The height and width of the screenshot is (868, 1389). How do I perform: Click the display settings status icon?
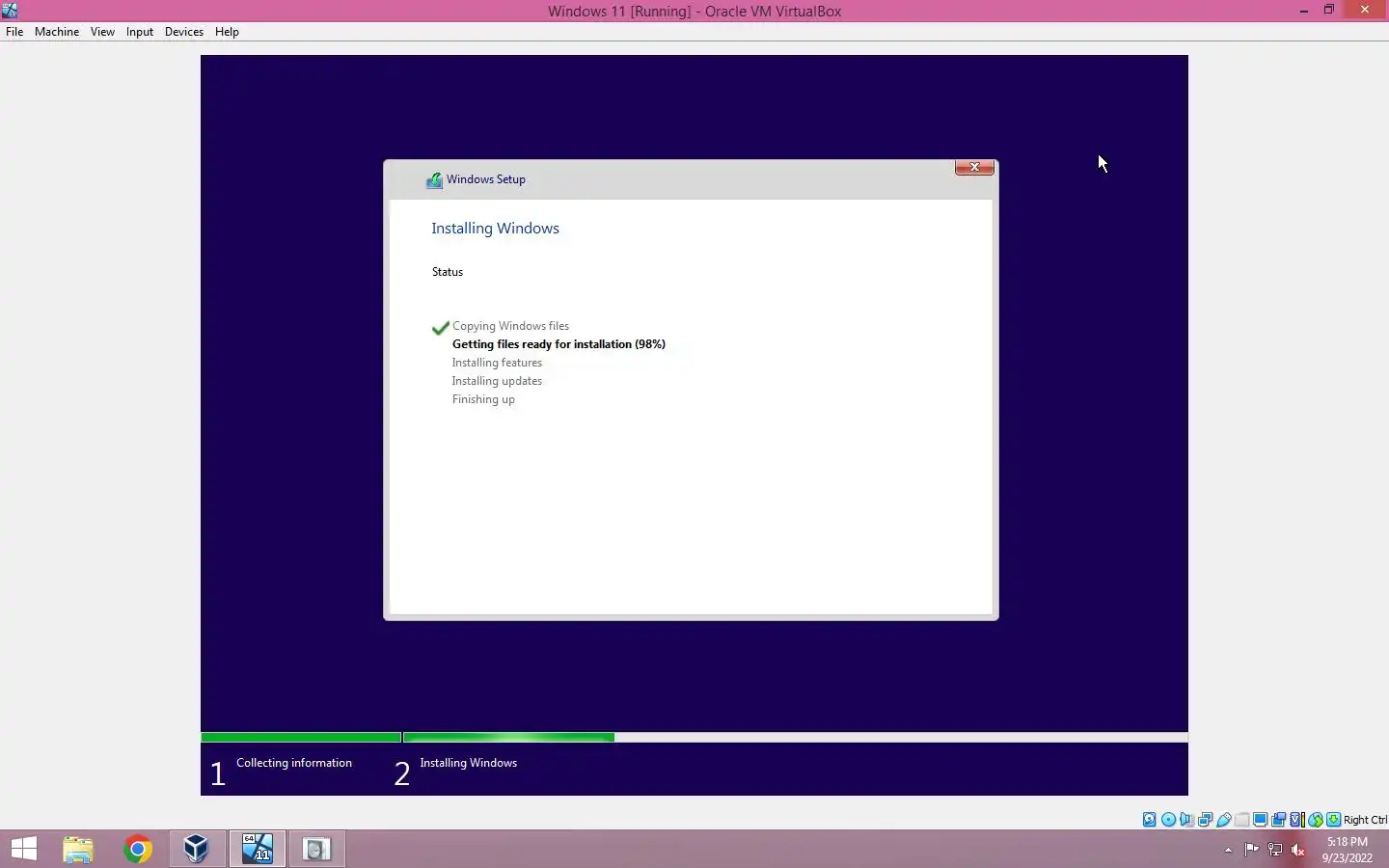[x=1260, y=820]
